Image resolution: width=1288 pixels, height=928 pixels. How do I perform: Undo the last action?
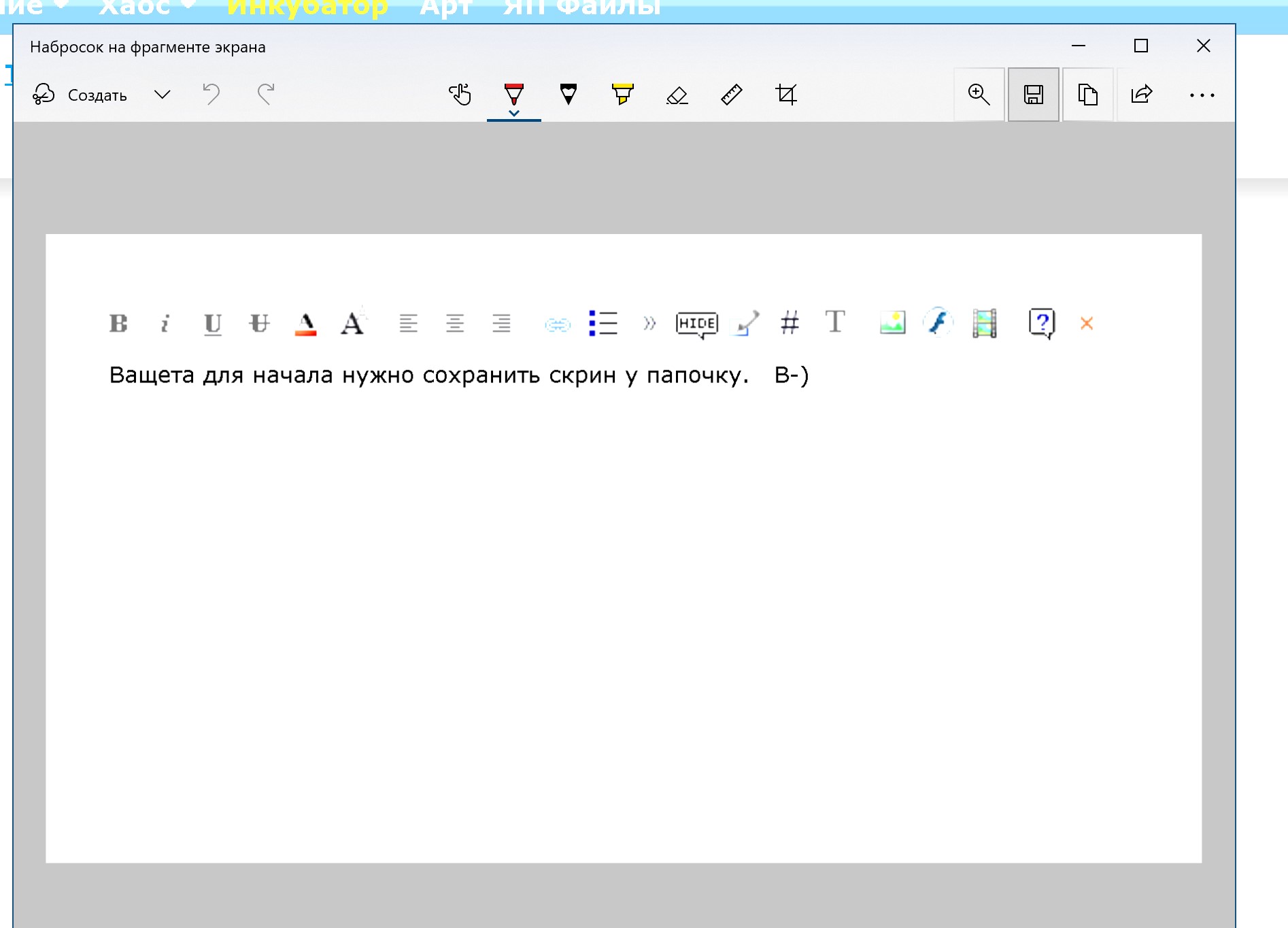point(211,94)
